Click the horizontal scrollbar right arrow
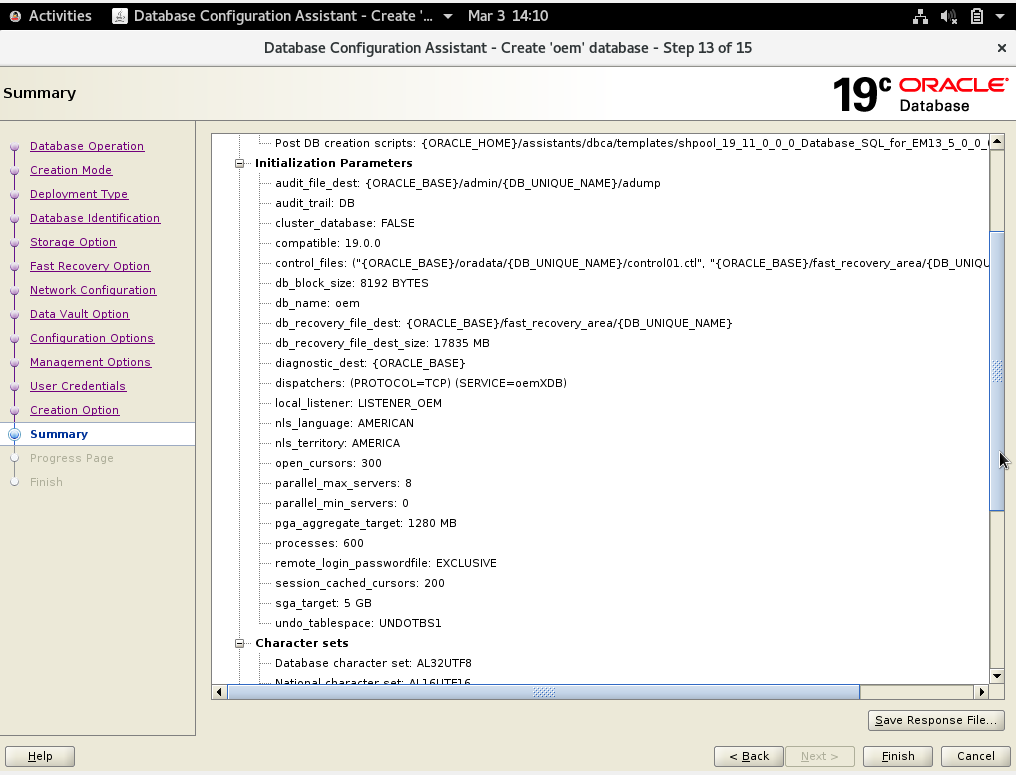Viewport: 1016px width, 775px height. point(982,692)
